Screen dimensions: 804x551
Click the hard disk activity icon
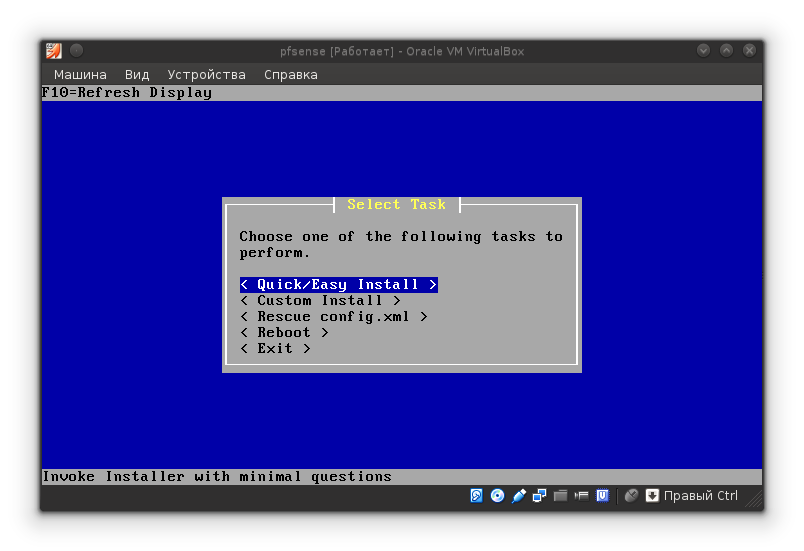[476, 496]
